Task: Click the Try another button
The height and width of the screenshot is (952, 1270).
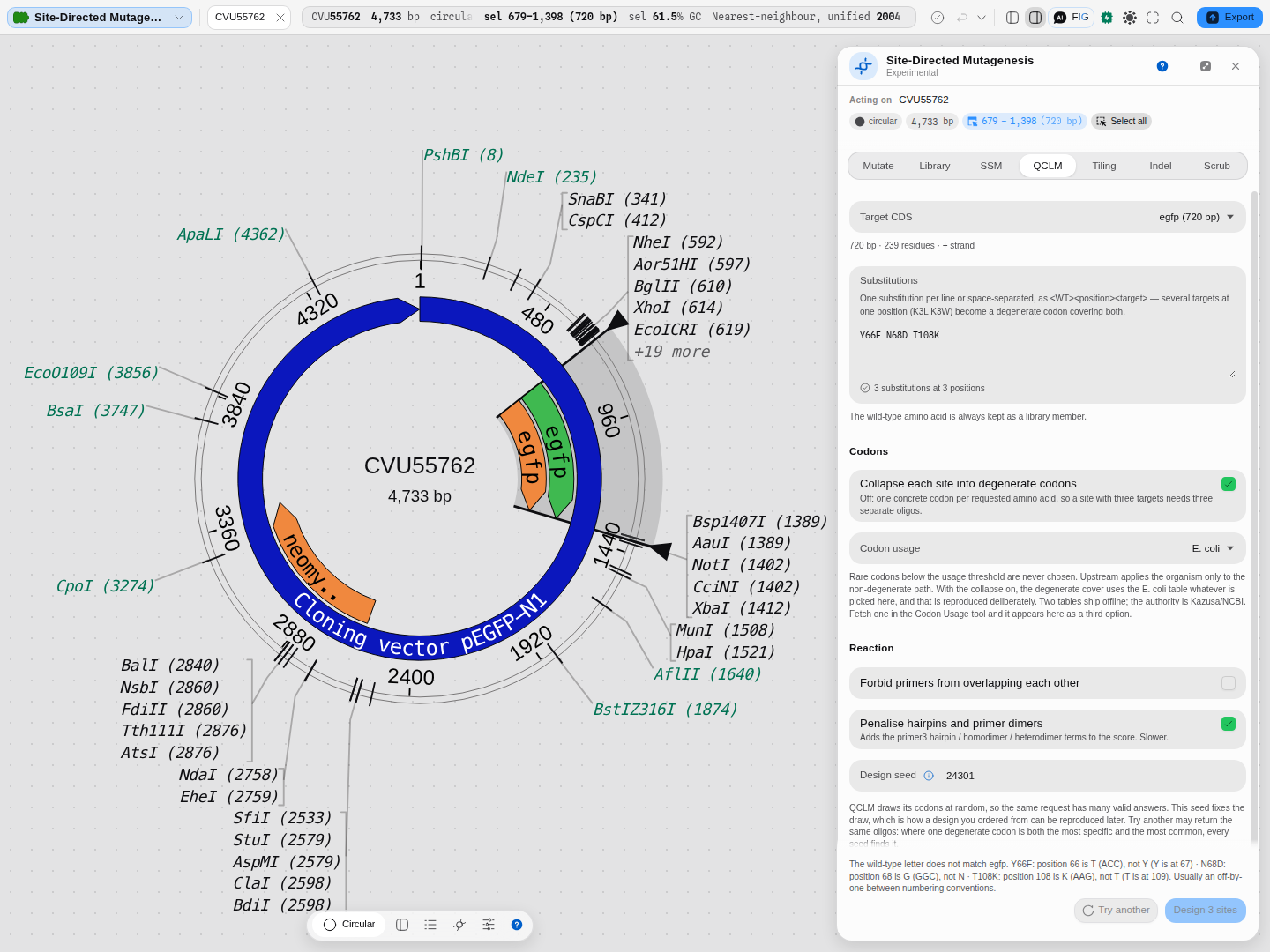Action: (1116, 911)
